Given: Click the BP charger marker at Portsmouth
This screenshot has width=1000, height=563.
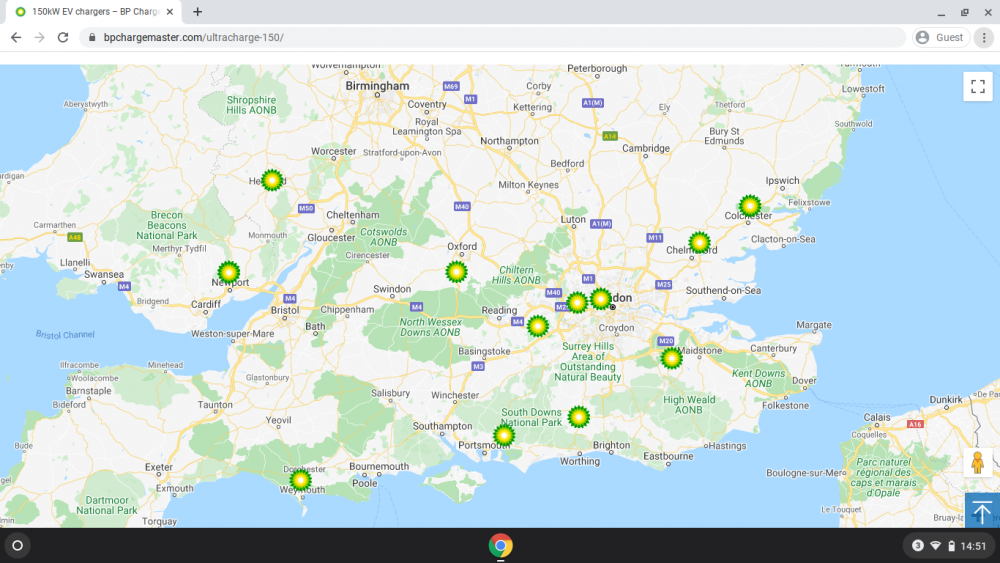Looking at the screenshot, I should 504,435.
